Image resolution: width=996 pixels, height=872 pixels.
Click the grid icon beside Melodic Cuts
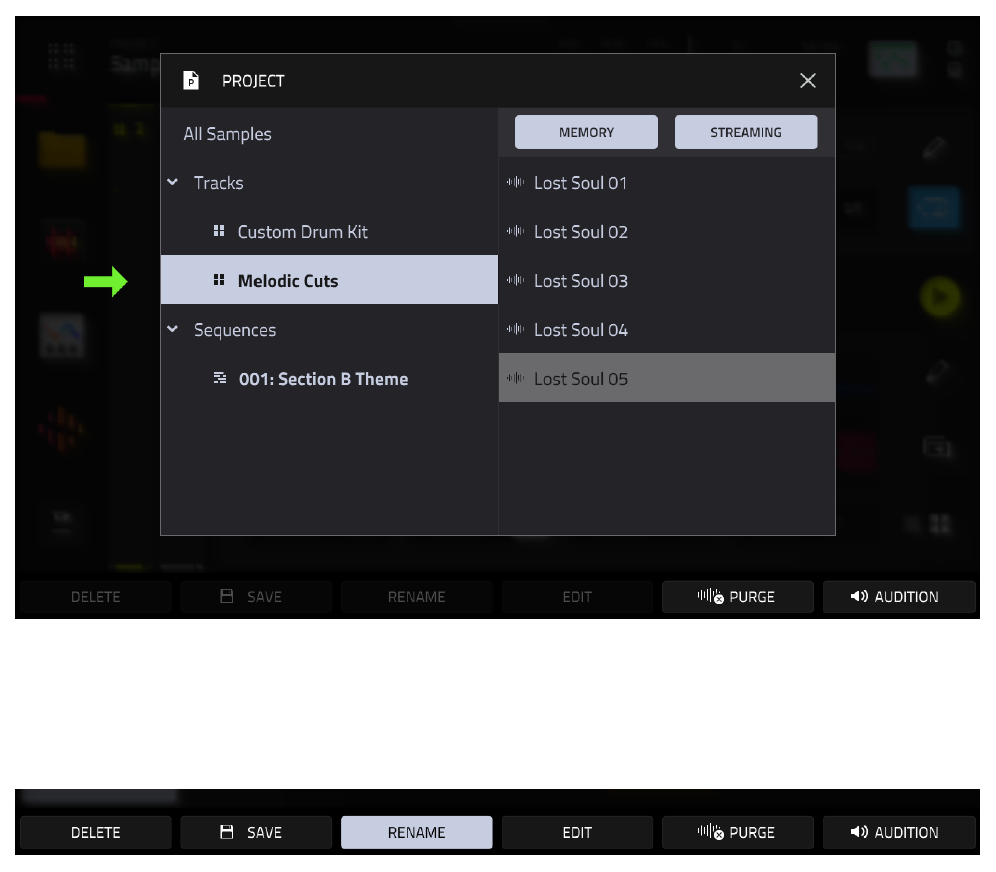pos(219,280)
